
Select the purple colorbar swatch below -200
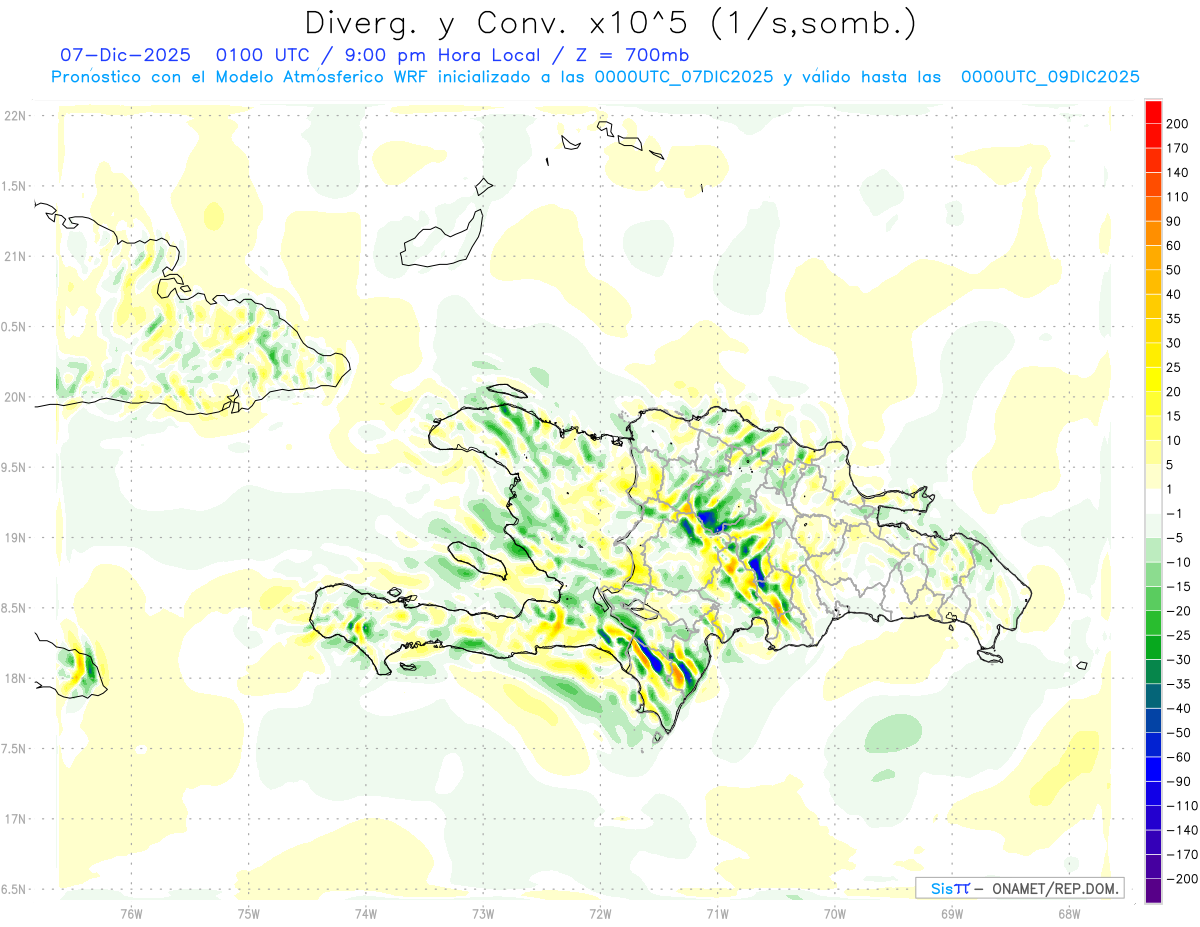coord(1153,891)
